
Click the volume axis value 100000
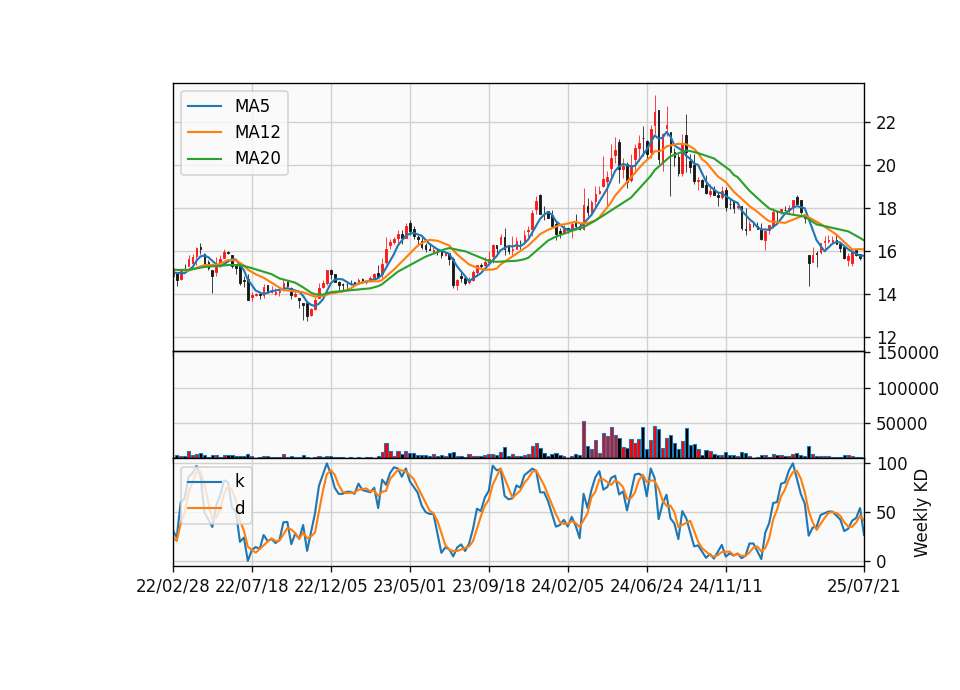(x=907, y=389)
